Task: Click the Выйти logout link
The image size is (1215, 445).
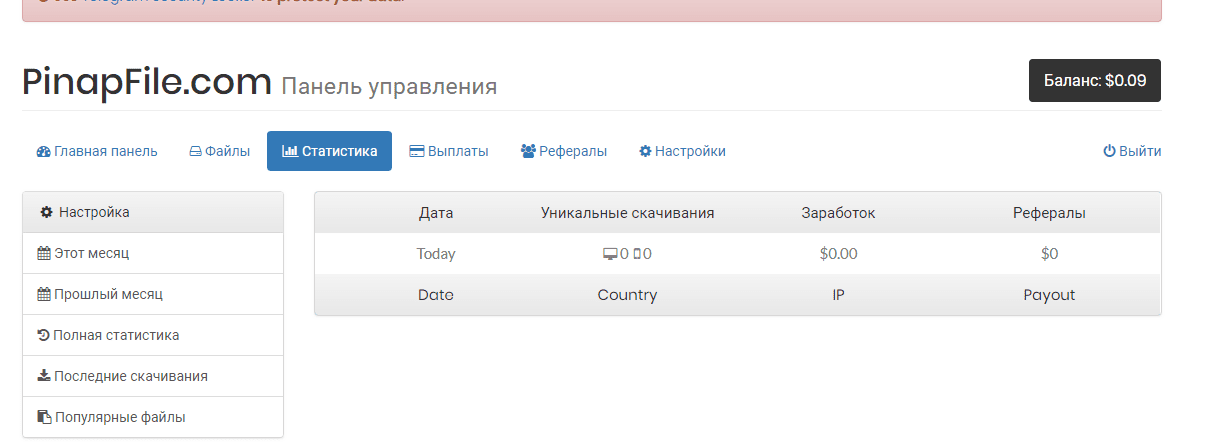Action: 1132,151
